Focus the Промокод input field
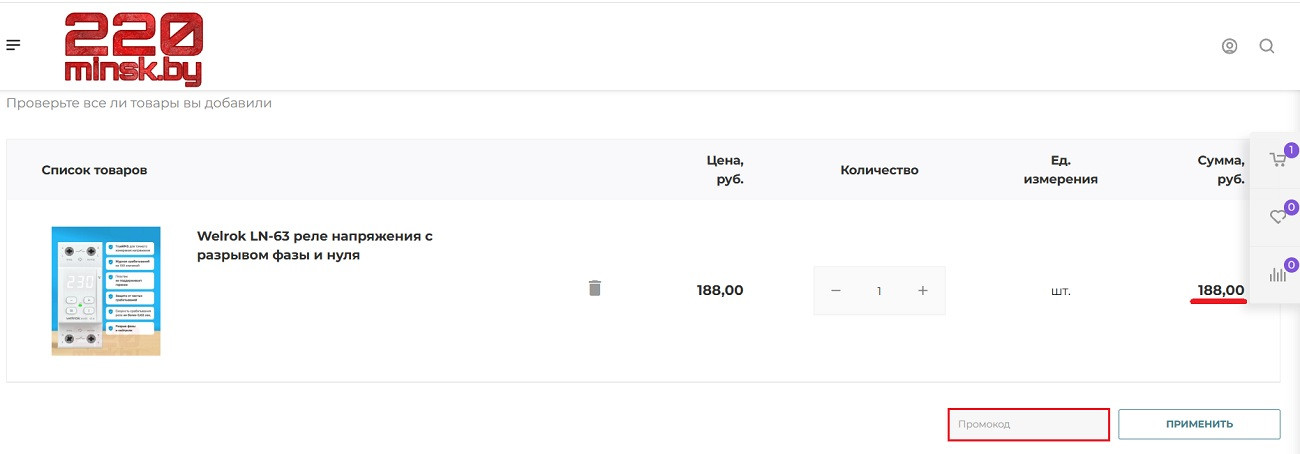Viewport: 1300px width, 454px height. 1028,424
